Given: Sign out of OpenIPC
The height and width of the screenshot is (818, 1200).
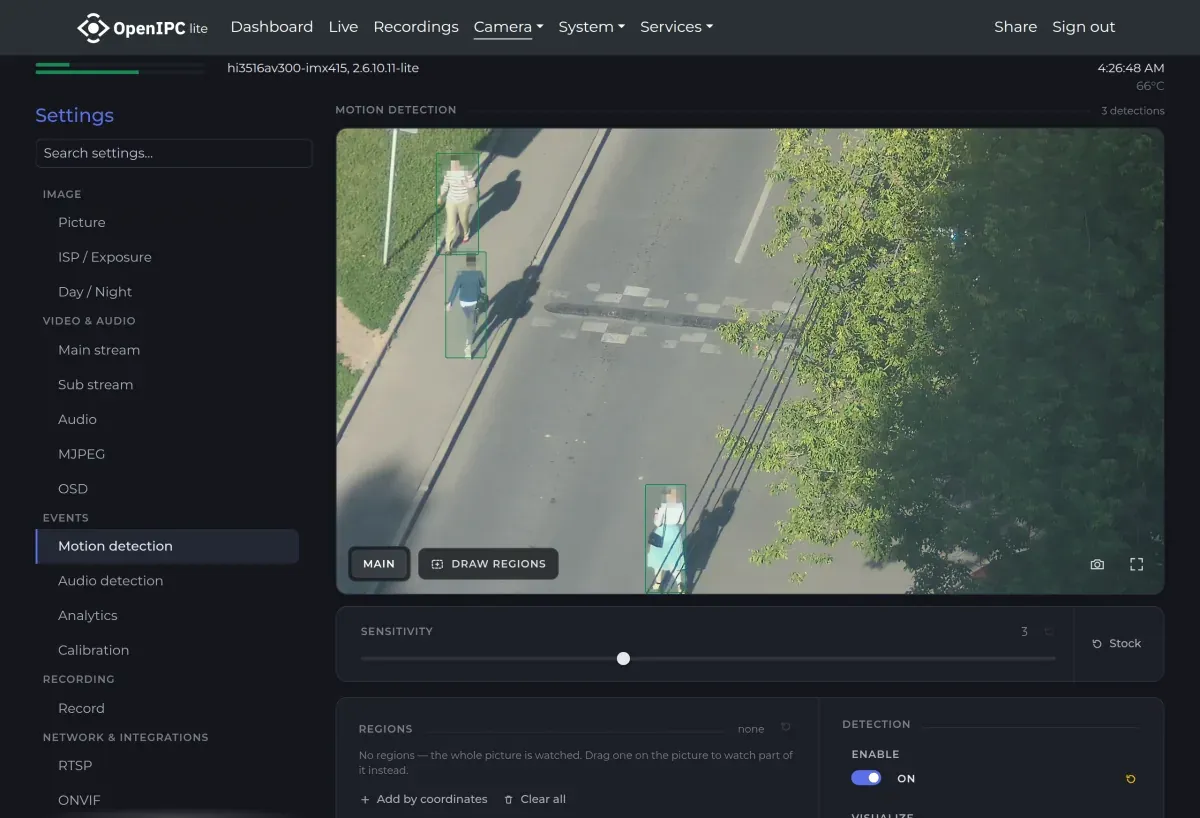Looking at the screenshot, I should click(1083, 27).
